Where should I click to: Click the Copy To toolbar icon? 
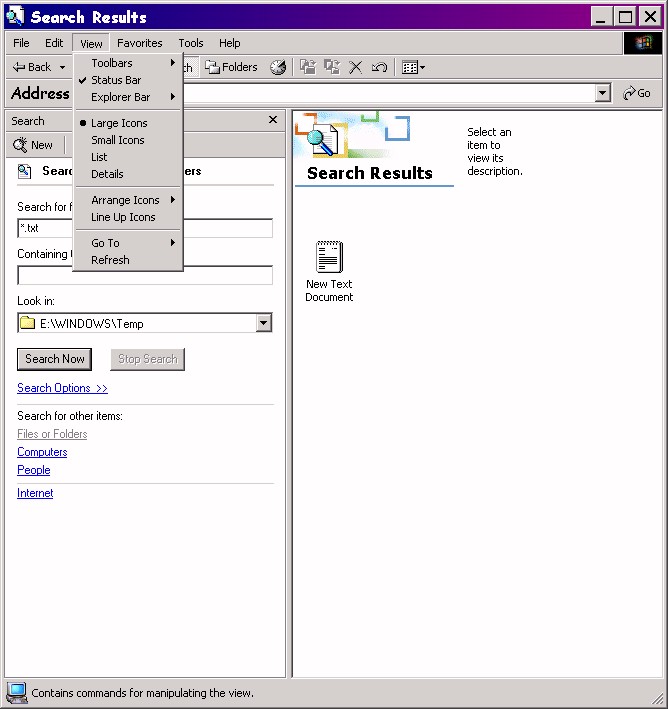[x=332, y=67]
